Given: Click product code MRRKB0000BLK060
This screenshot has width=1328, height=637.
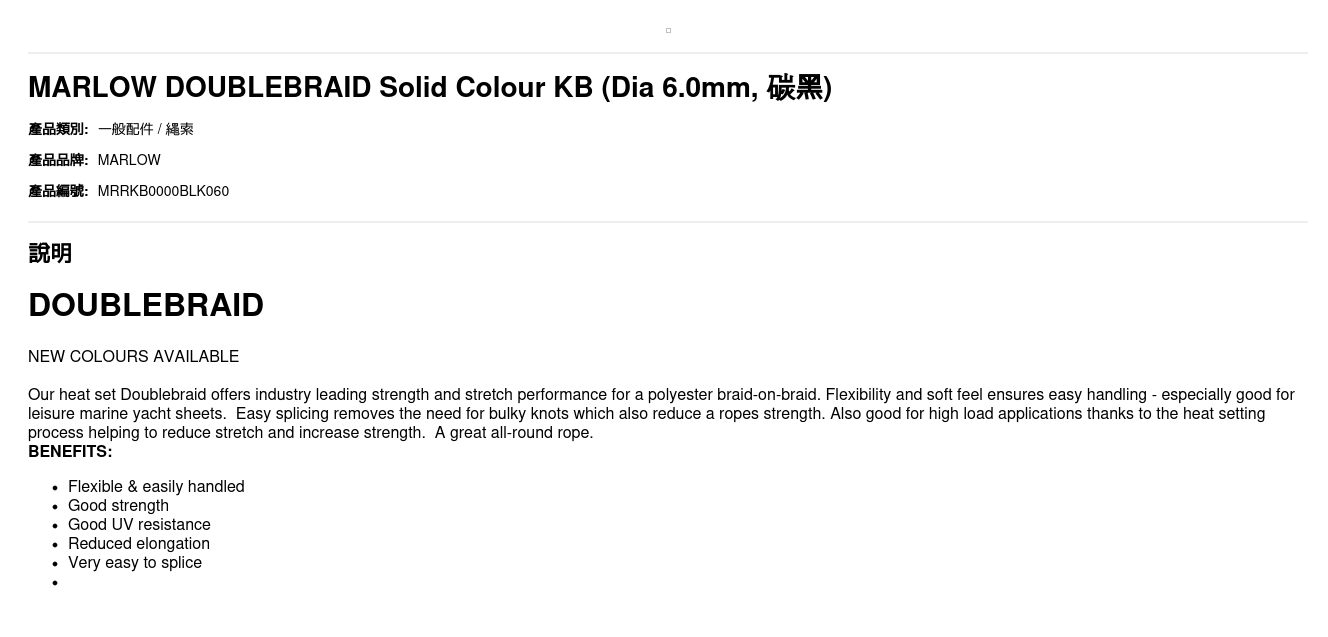Looking at the screenshot, I should click(163, 191).
